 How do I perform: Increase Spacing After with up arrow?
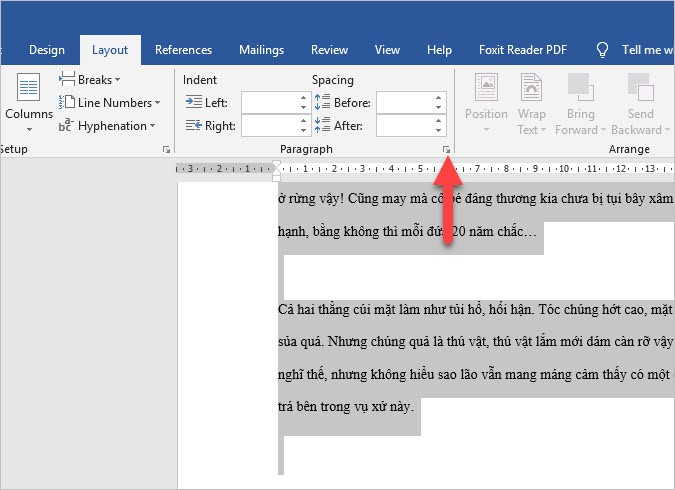point(439,120)
